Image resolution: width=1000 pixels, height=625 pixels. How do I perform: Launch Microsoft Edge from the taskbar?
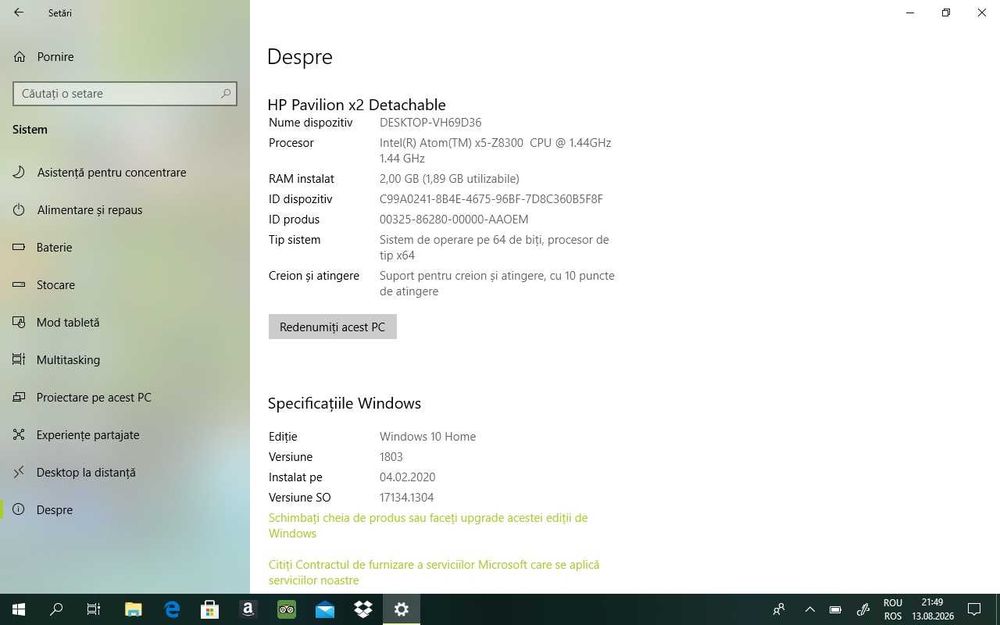(x=172, y=610)
